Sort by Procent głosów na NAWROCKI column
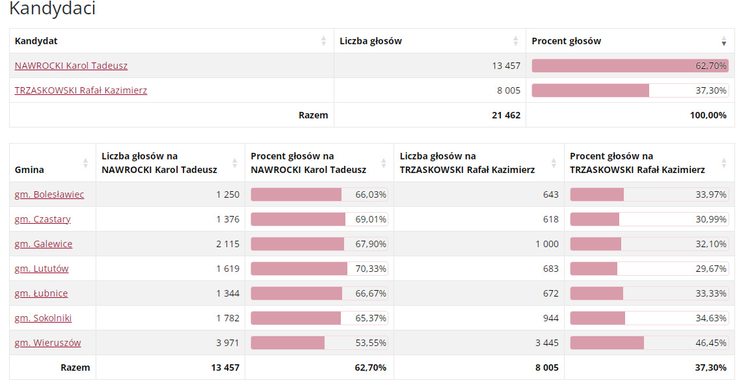 [x=319, y=163]
